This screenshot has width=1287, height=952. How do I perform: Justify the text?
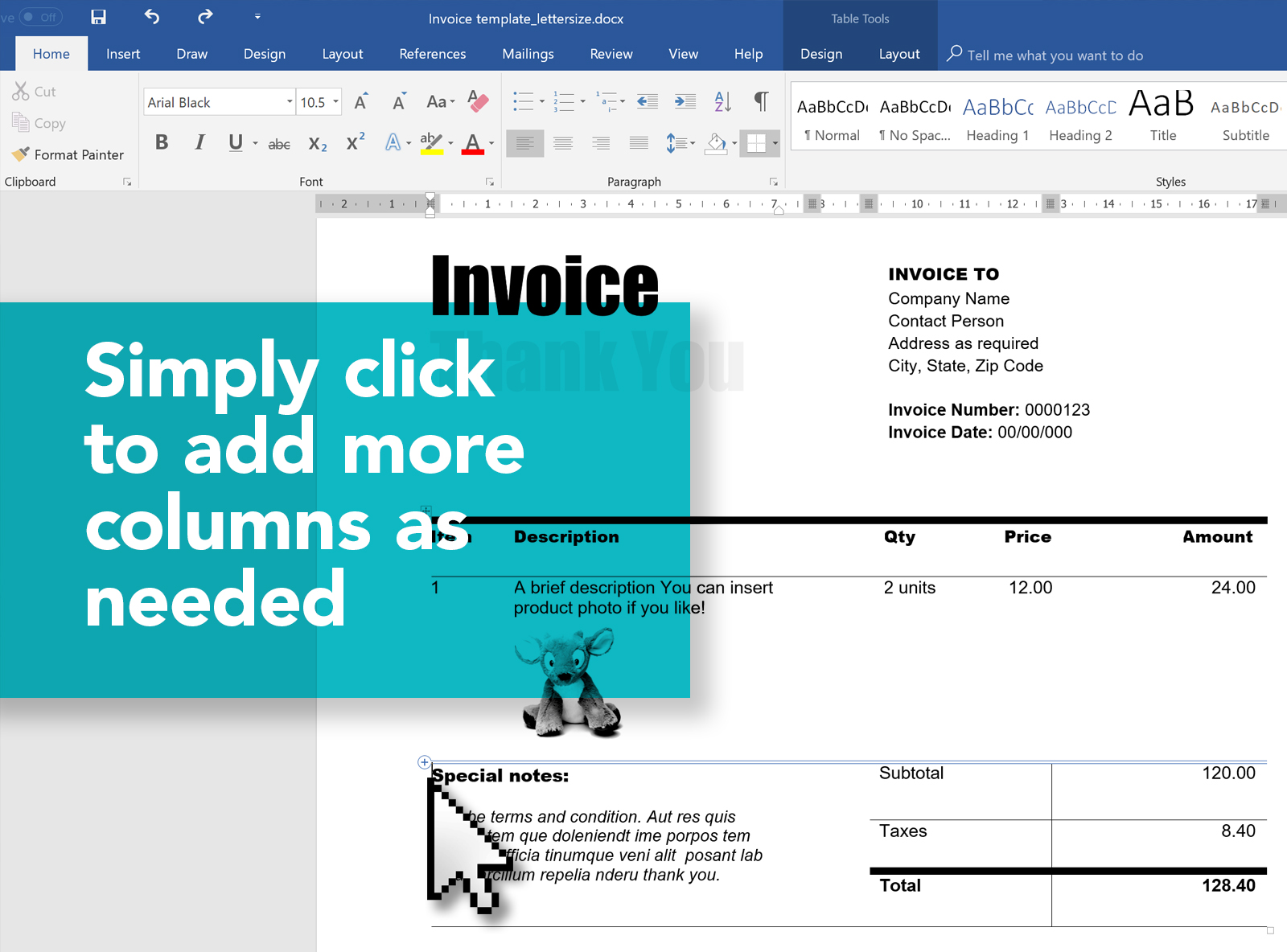point(639,143)
